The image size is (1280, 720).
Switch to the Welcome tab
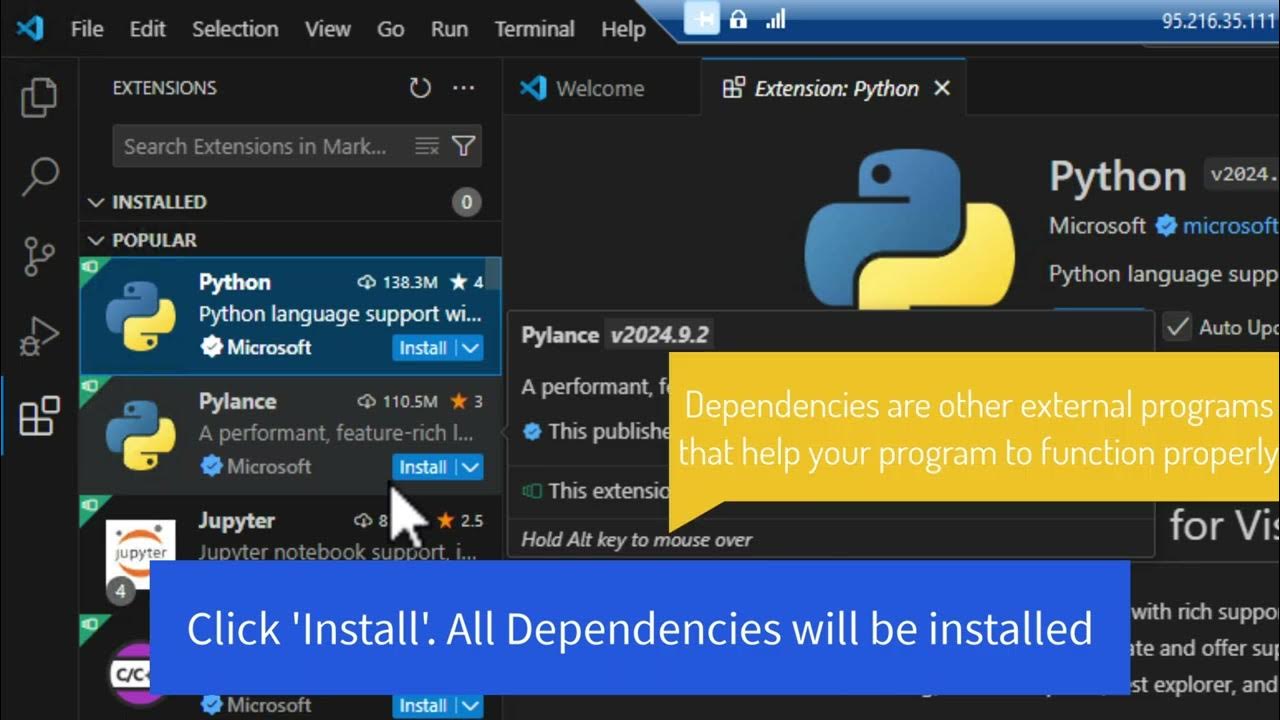point(601,88)
